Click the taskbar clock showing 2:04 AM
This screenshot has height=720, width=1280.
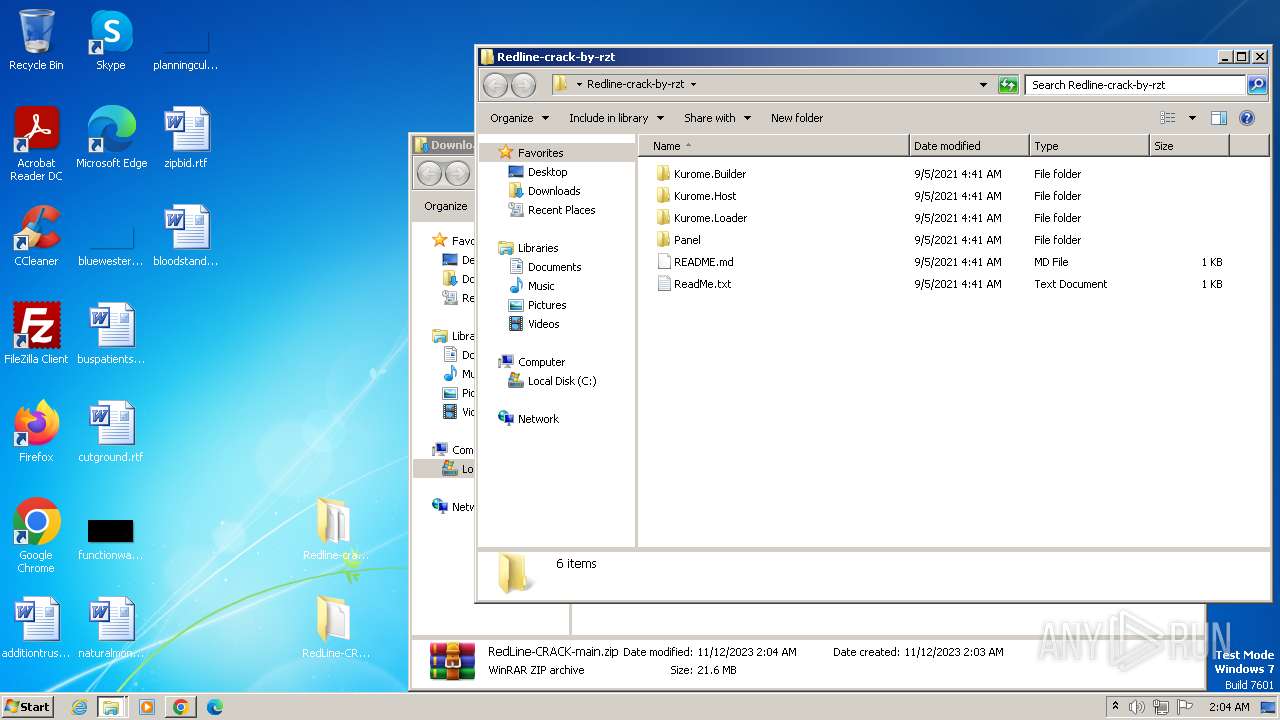(1229, 707)
